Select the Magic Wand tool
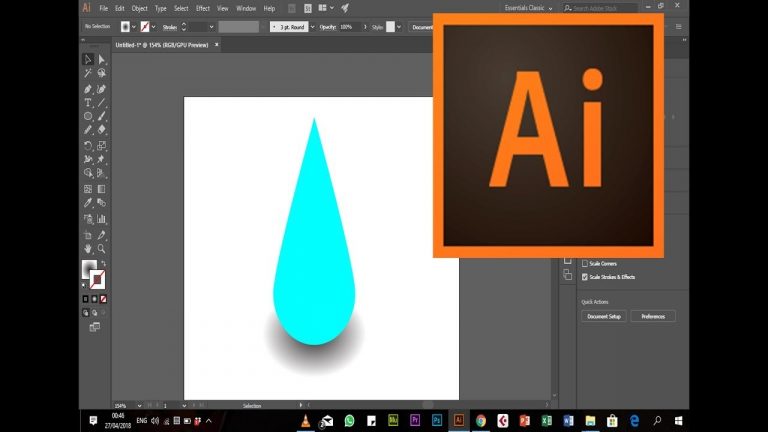768x432 pixels. pos(88,73)
